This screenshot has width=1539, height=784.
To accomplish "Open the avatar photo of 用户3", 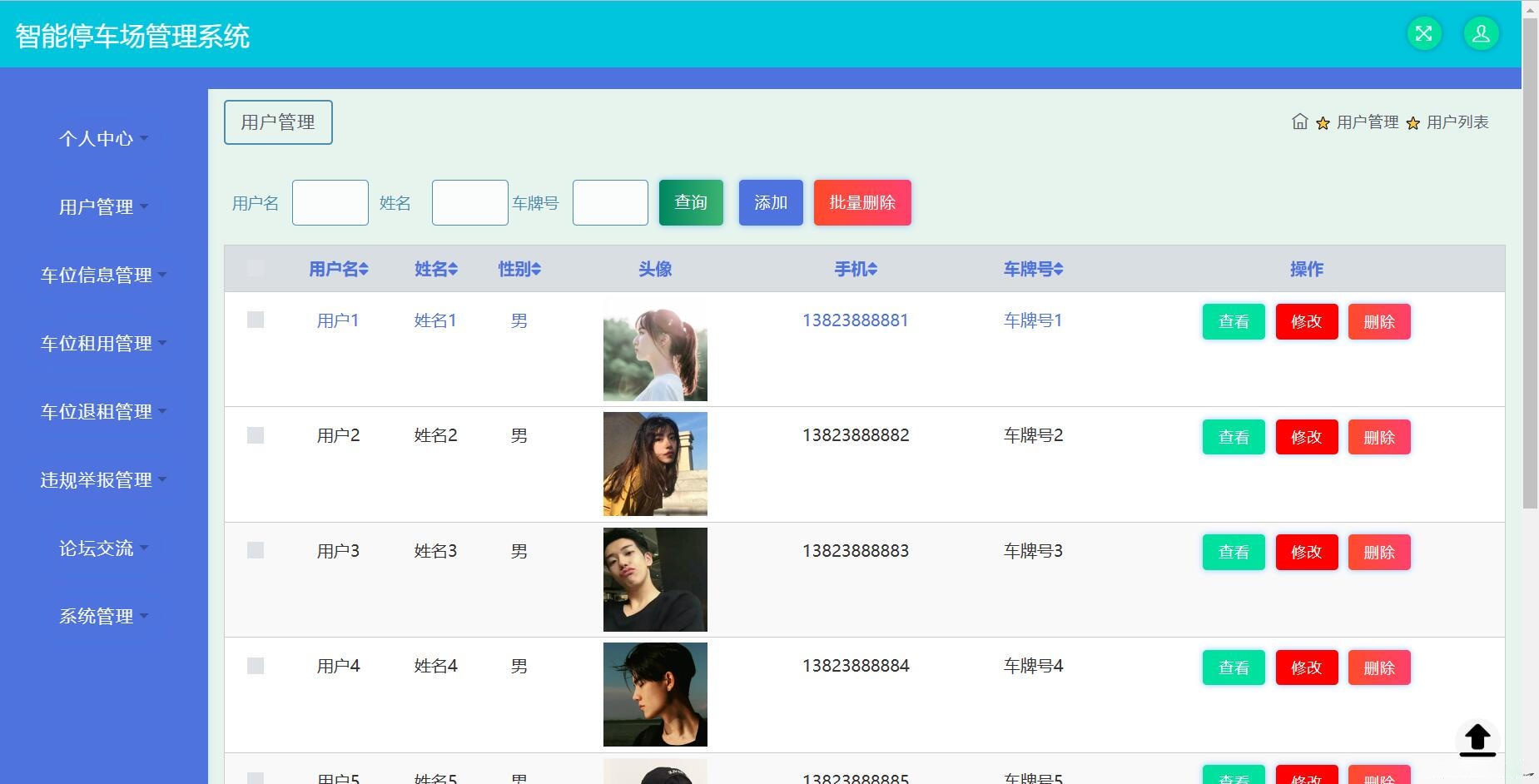I will coord(655,579).
